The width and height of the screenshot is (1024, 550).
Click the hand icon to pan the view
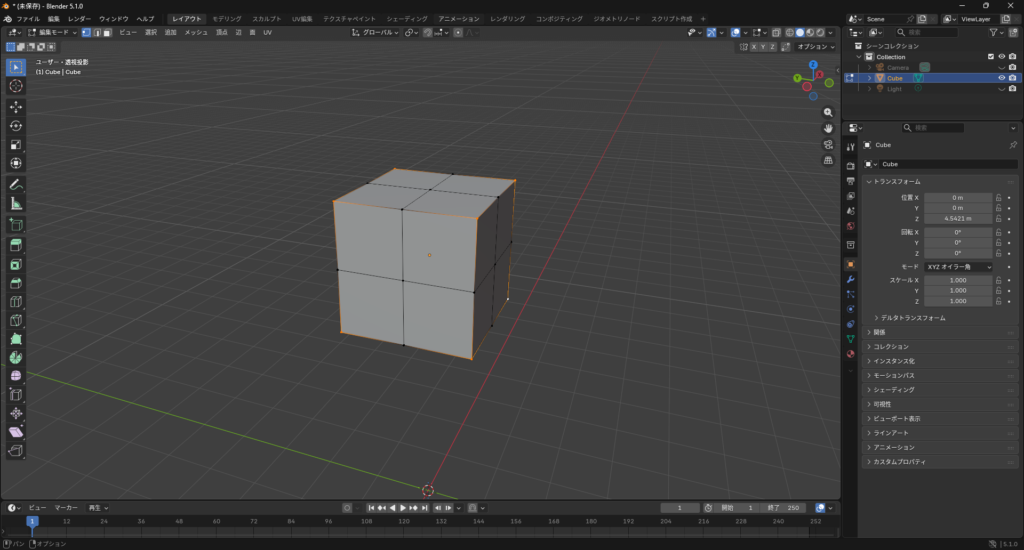tap(828, 128)
